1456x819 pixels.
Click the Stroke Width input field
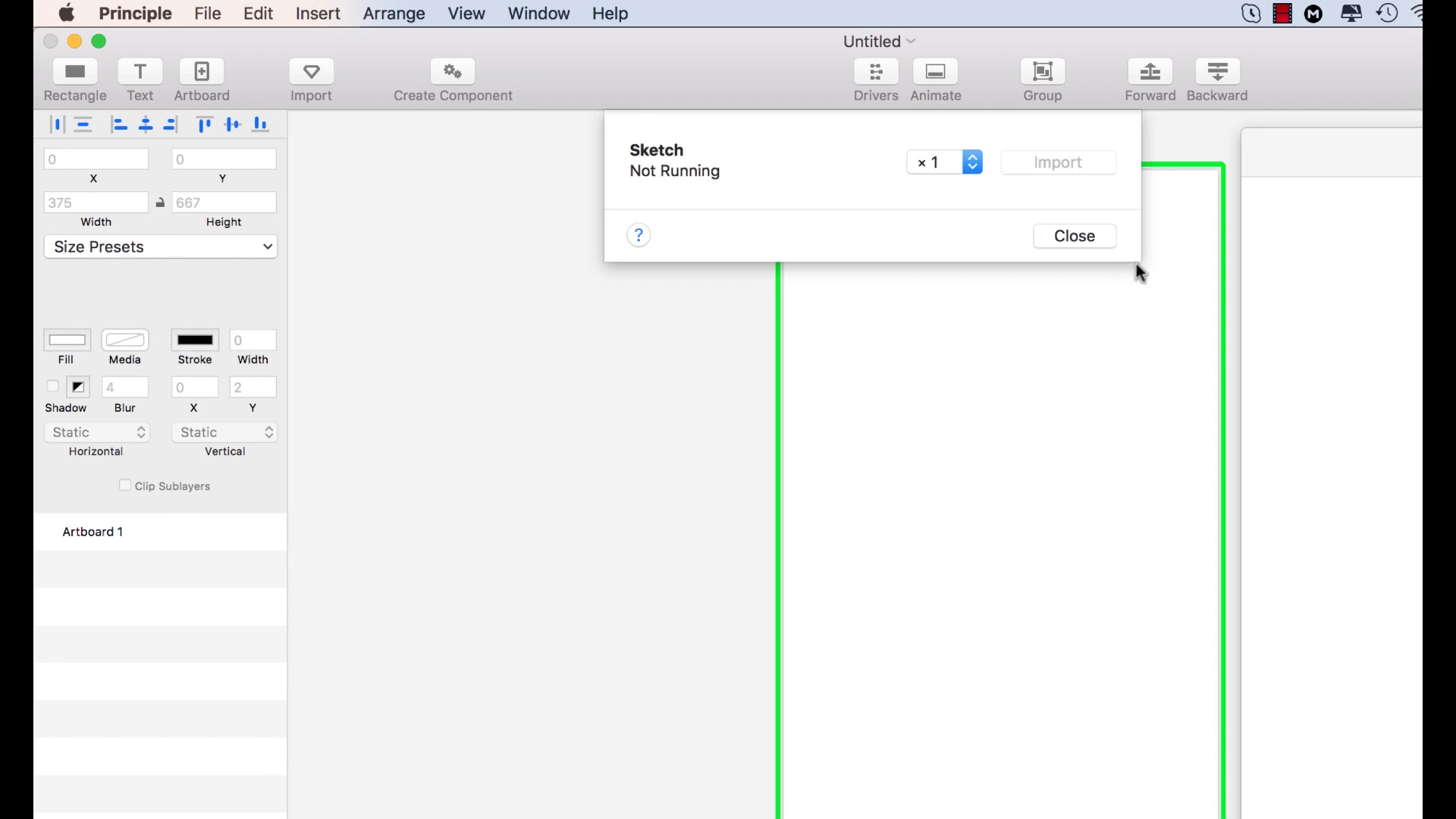[x=253, y=340]
